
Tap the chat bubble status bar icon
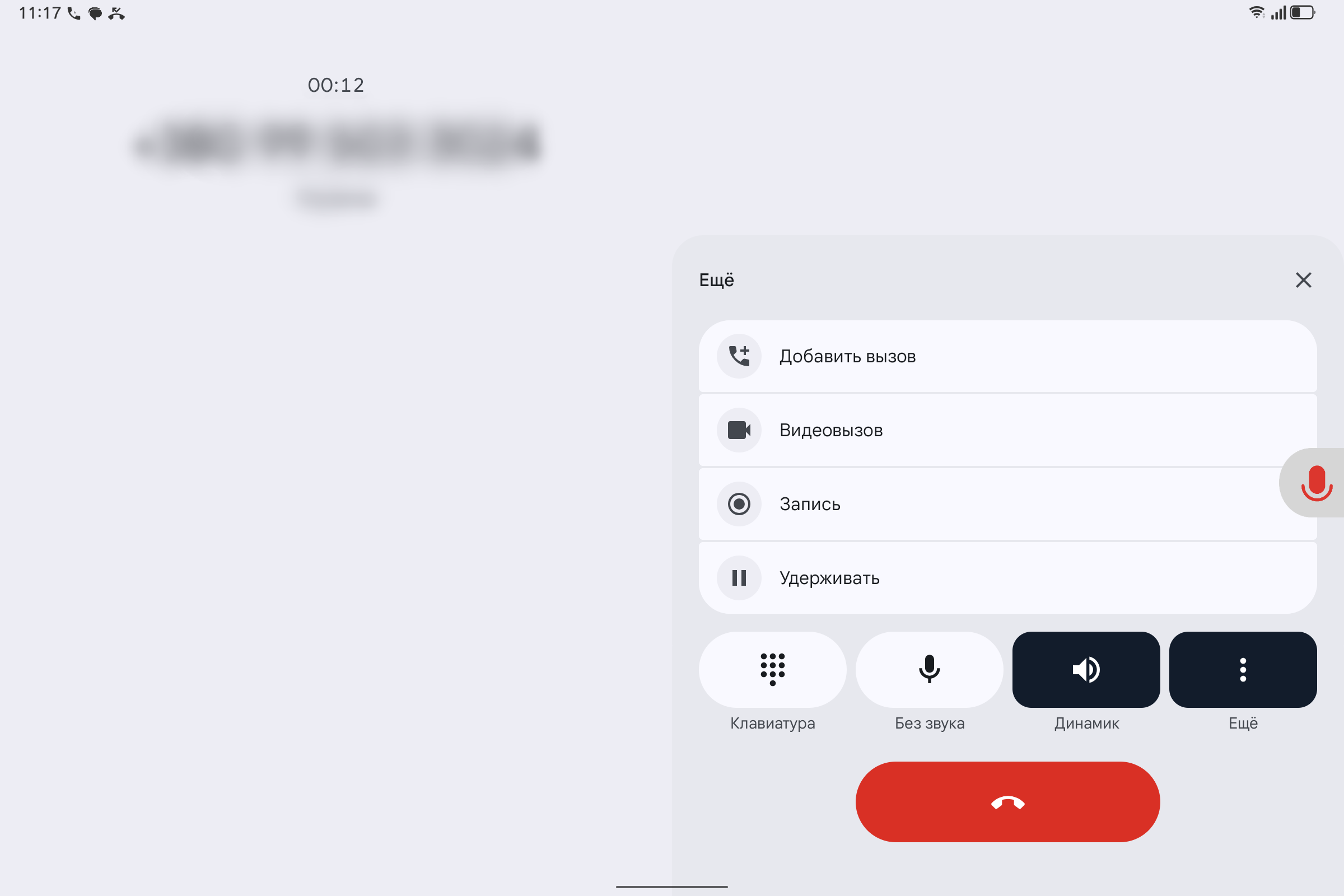[95, 13]
